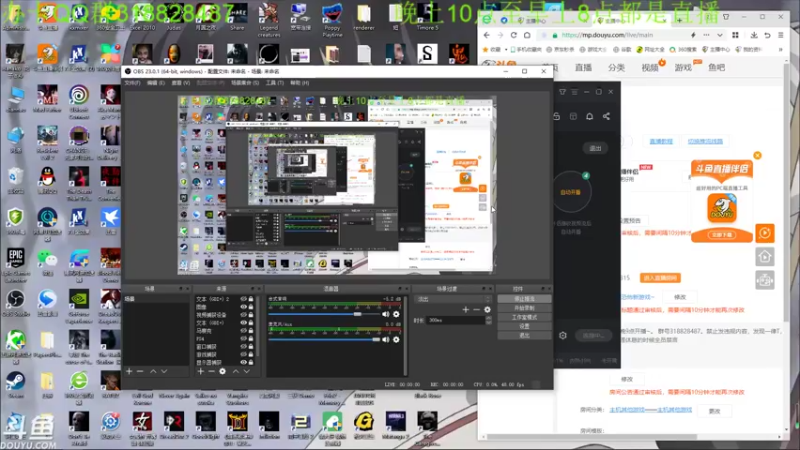Toggle visibility of 图像 source

pos(243,307)
